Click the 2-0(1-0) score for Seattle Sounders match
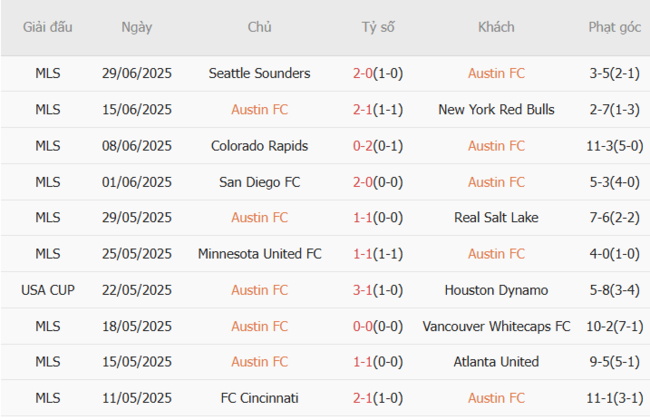This screenshot has height=420, width=650. (x=378, y=73)
